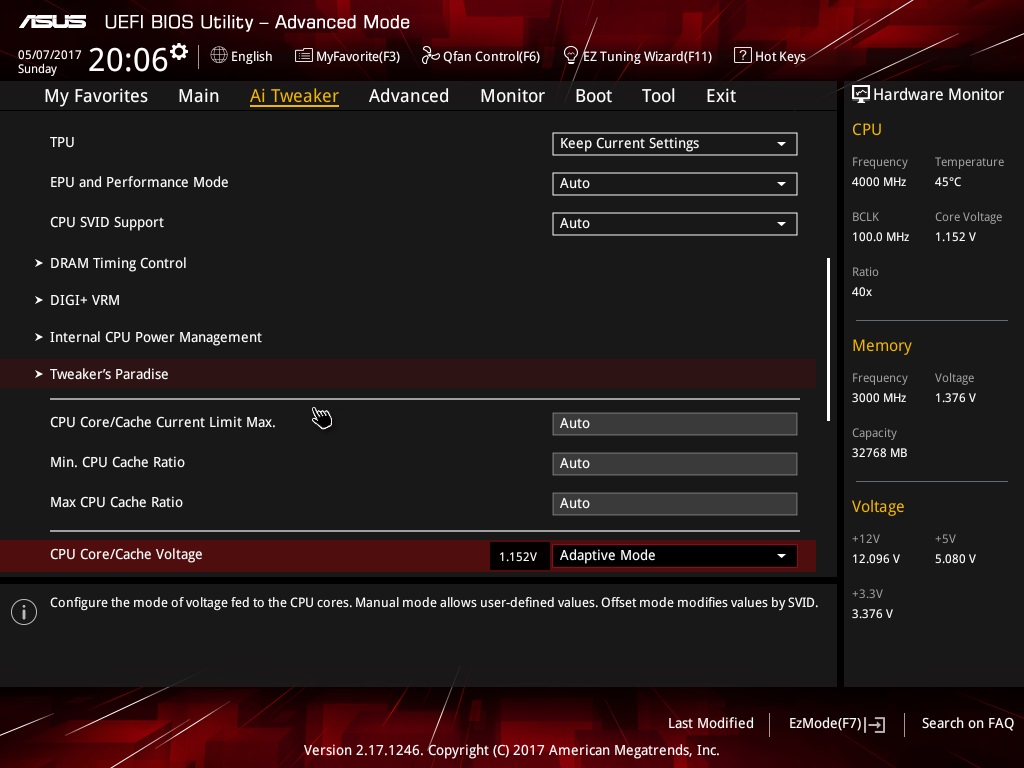Switch to the Advanced tab
The image size is (1024, 768).
click(x=409, y=96)
